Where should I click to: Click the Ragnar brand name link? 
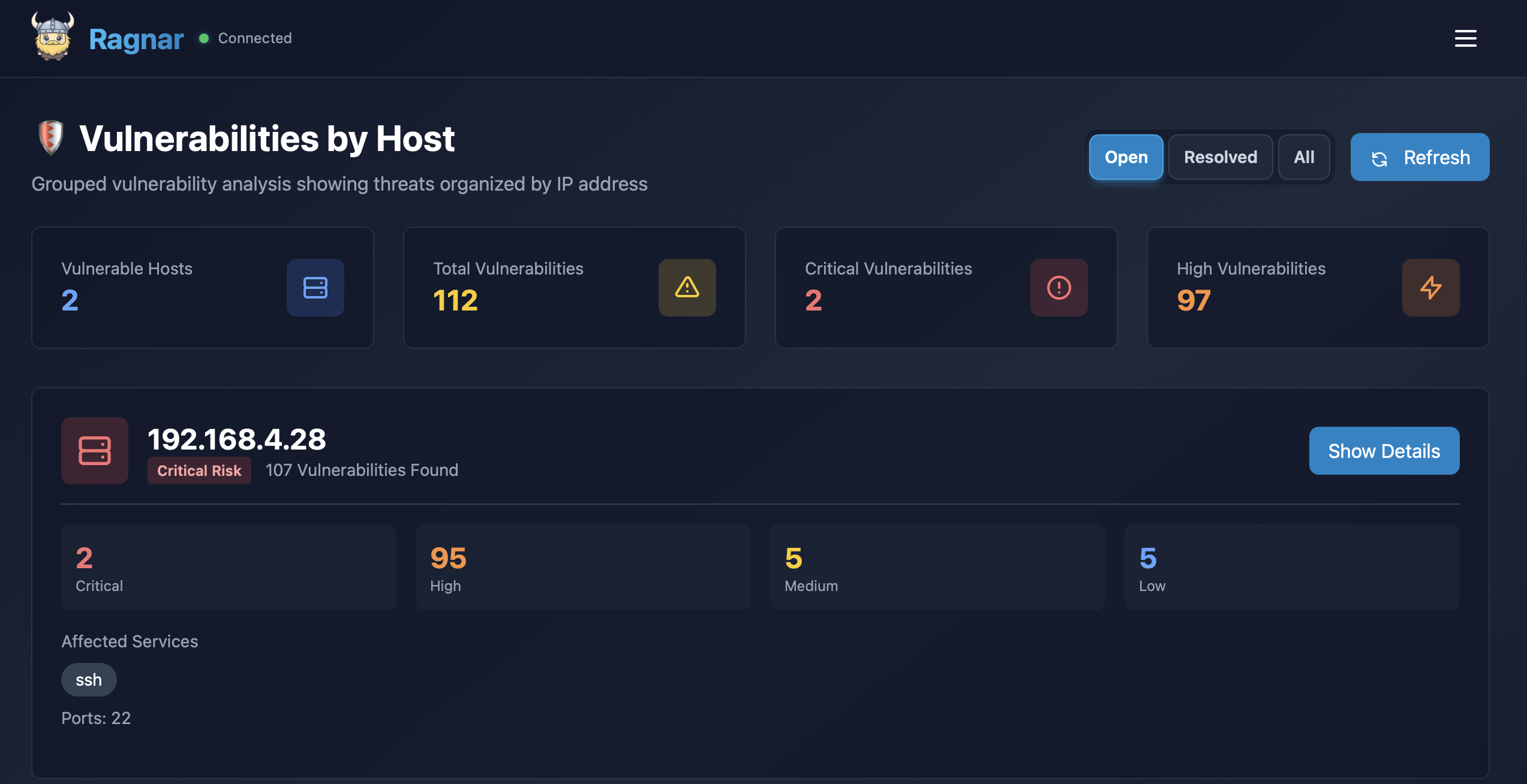[136, 40]
